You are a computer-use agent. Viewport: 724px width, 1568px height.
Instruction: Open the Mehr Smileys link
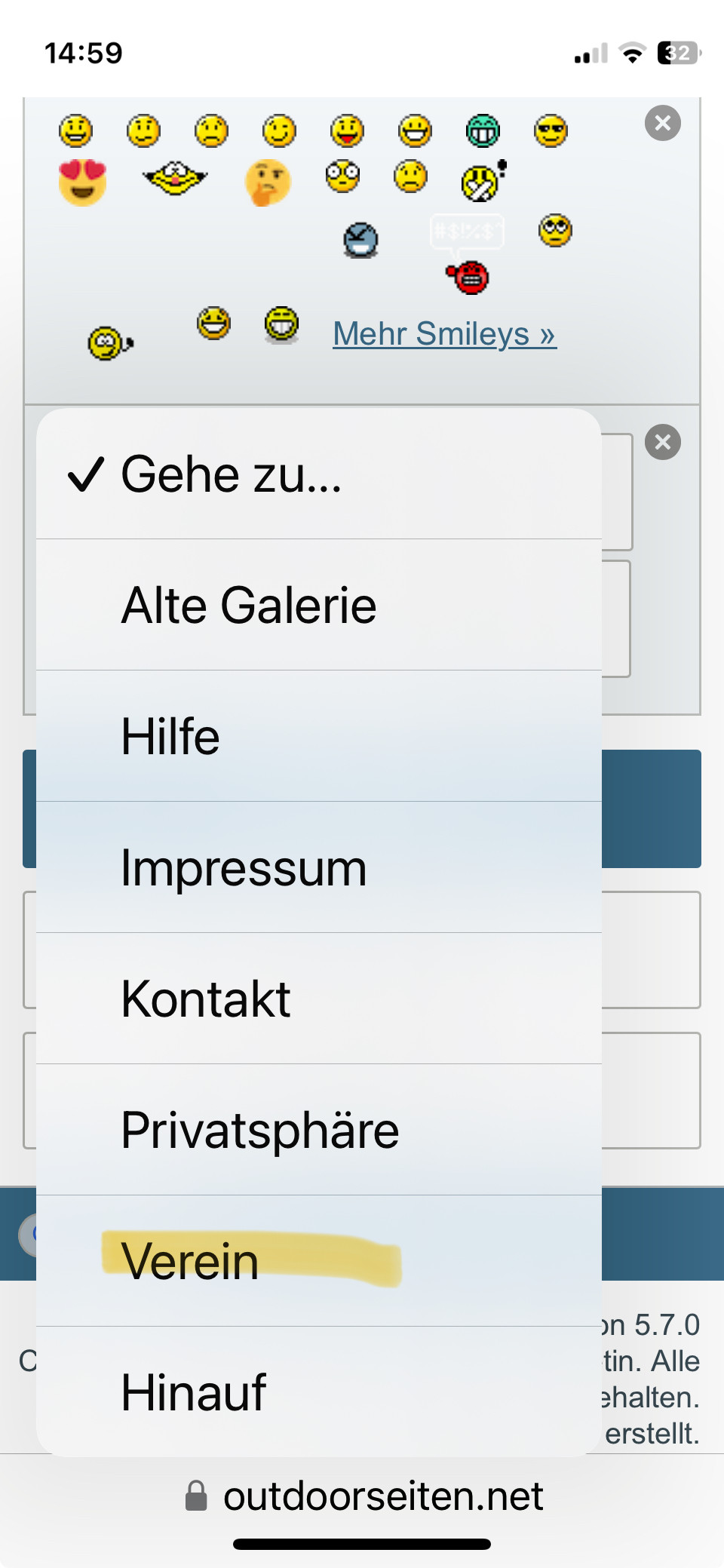coord(444,334)
